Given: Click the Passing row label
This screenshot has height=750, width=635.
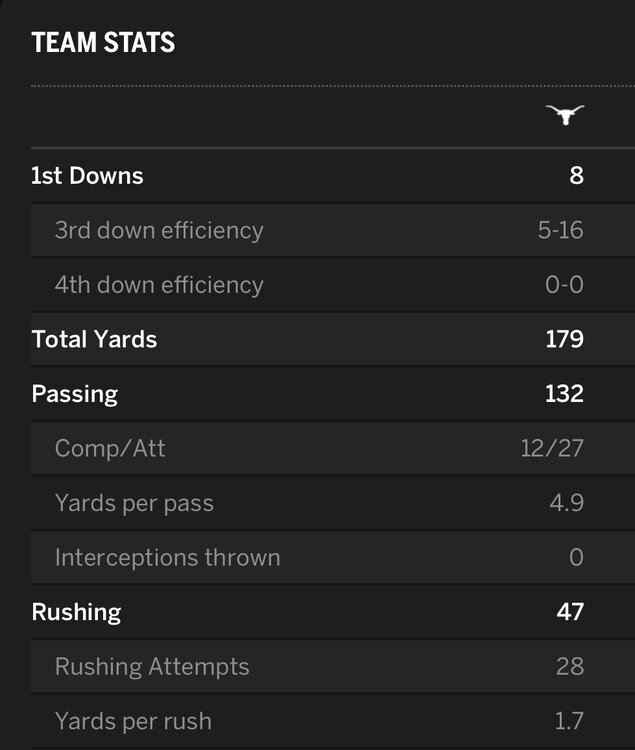Looking at the screenshot, I should [x=75, y=394].
